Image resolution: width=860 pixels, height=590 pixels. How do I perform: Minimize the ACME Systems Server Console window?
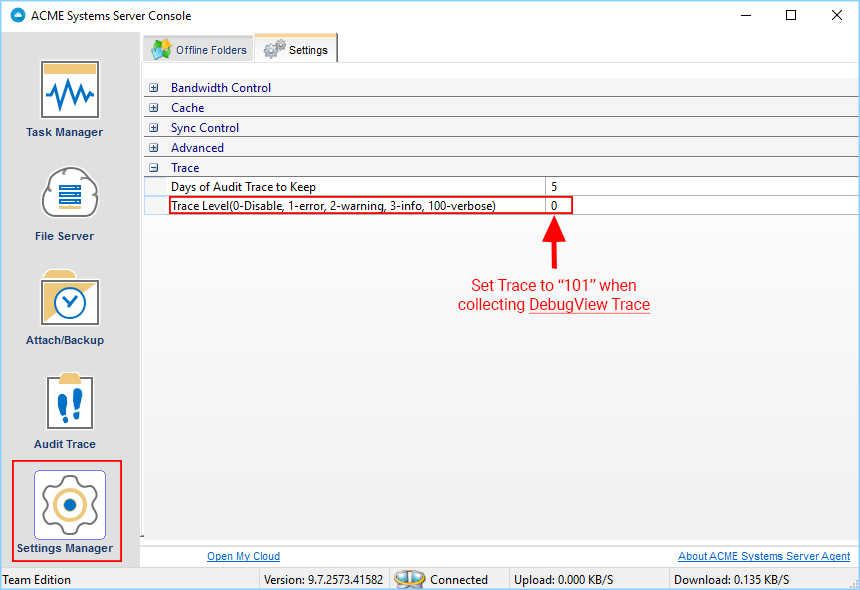click(746, 15)
